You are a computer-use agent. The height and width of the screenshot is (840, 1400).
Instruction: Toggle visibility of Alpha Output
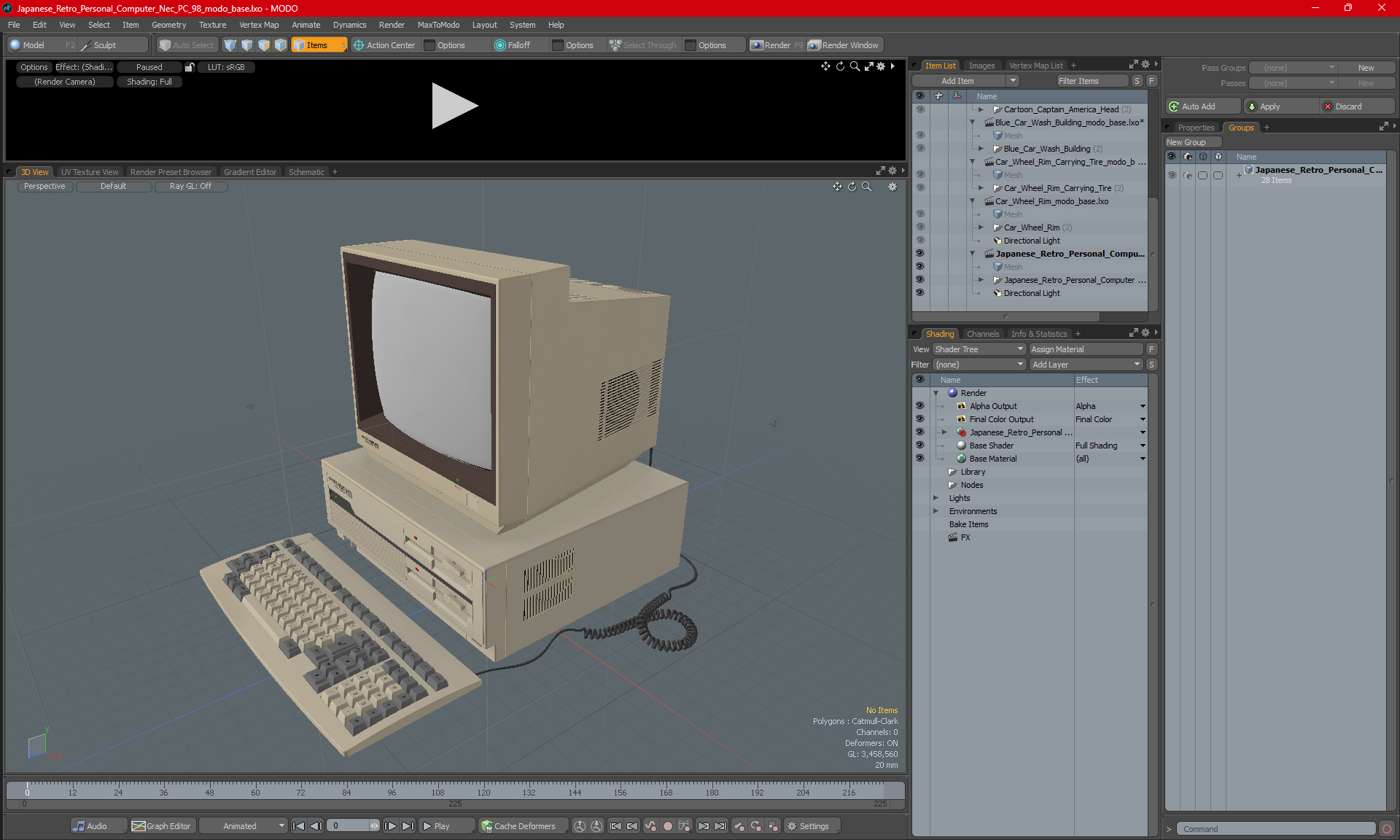919,406
